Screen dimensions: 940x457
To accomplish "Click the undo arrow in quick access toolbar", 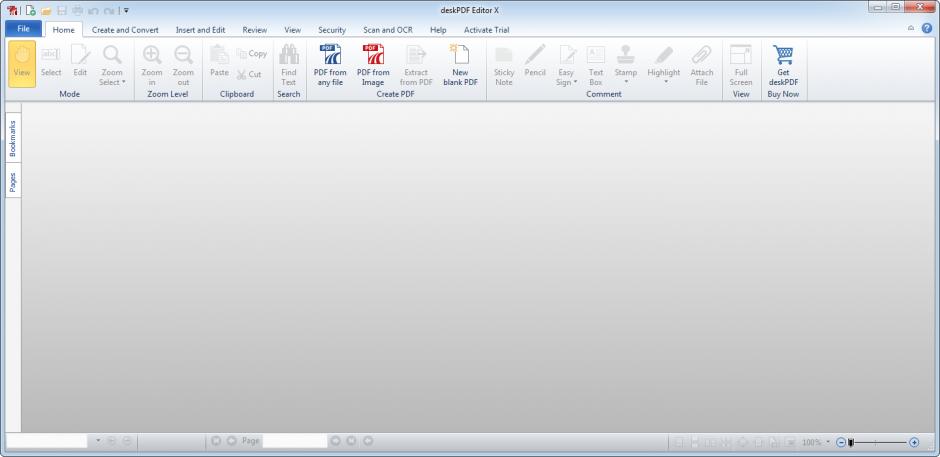I will [x=93, y=10].
